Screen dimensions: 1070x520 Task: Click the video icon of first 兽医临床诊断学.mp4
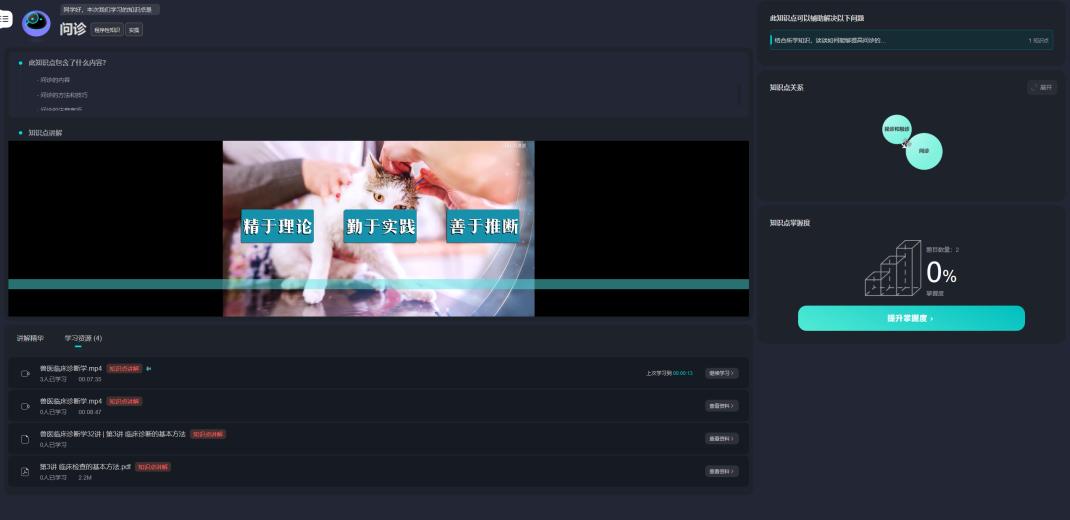(25, 373)
